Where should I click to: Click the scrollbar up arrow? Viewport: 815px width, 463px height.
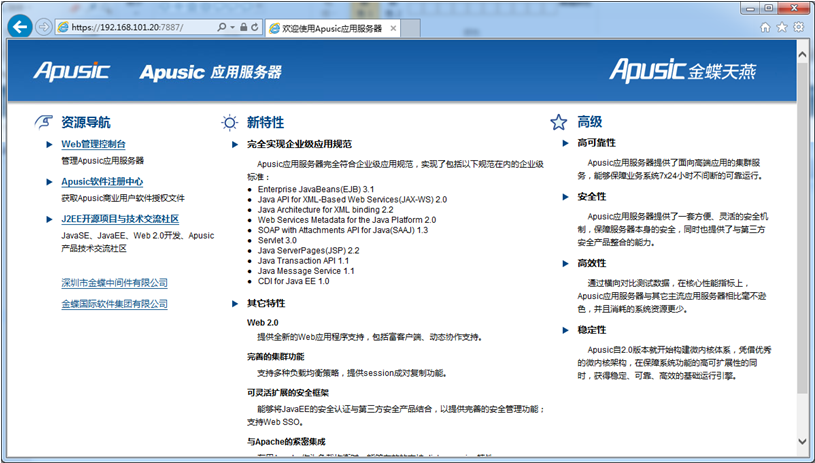[803, 55]
